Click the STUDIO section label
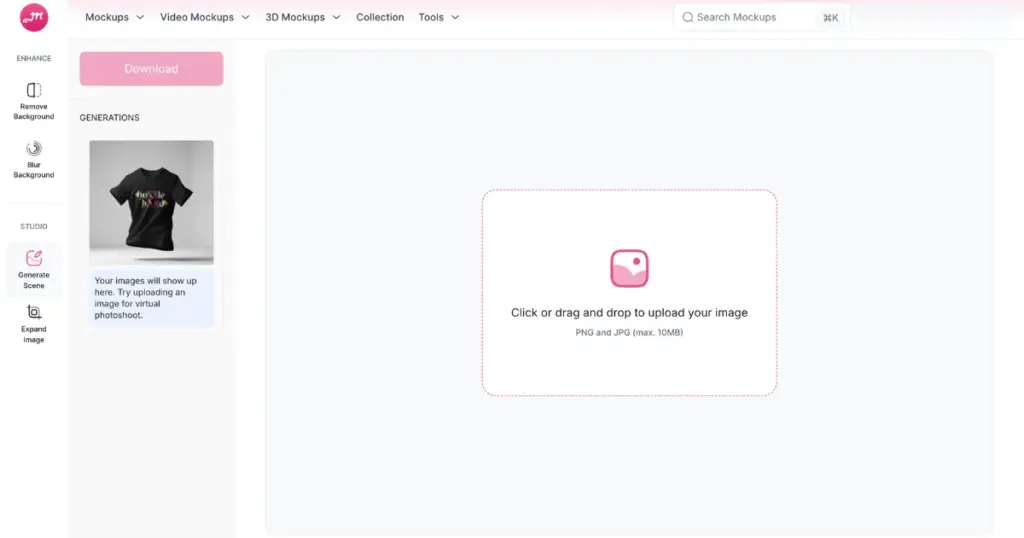 click(34, 227)
